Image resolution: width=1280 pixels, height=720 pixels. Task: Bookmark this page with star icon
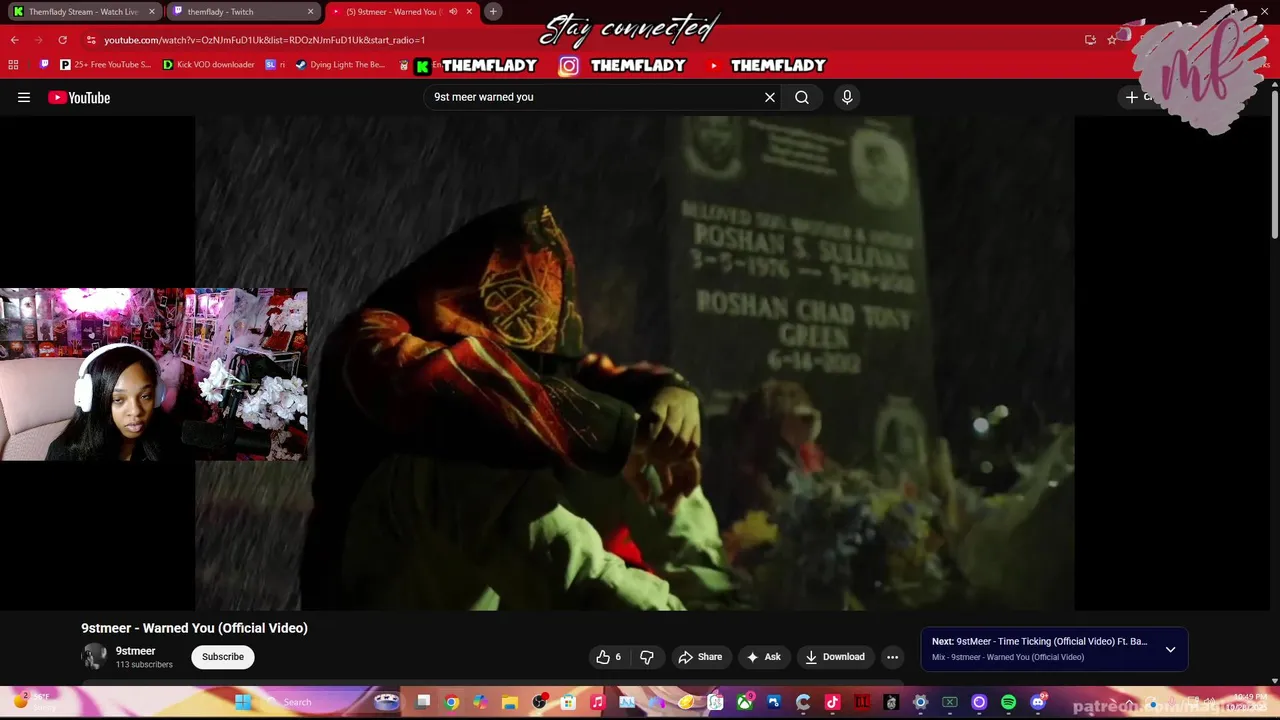coord(1112,40)
